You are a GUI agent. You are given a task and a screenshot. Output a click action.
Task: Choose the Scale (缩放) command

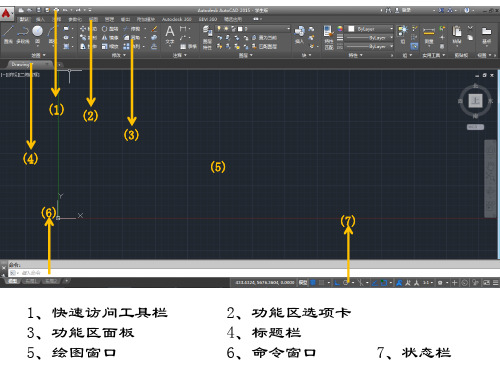(110, 46)
